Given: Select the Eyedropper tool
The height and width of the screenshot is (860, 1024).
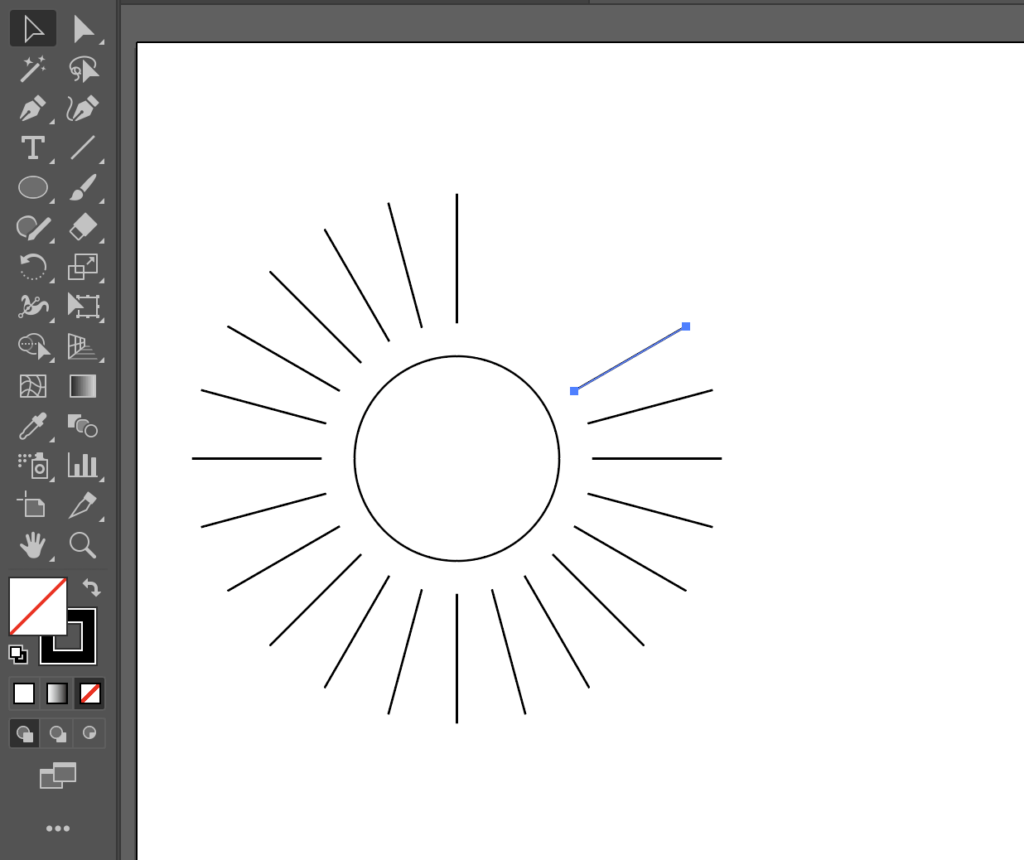Looking at the screenshot, I should click(33, 425).
